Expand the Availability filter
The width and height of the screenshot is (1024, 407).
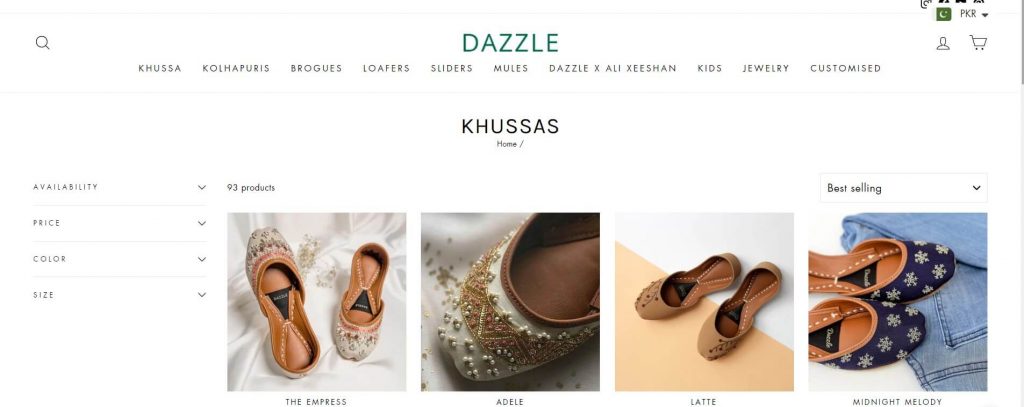120,187
